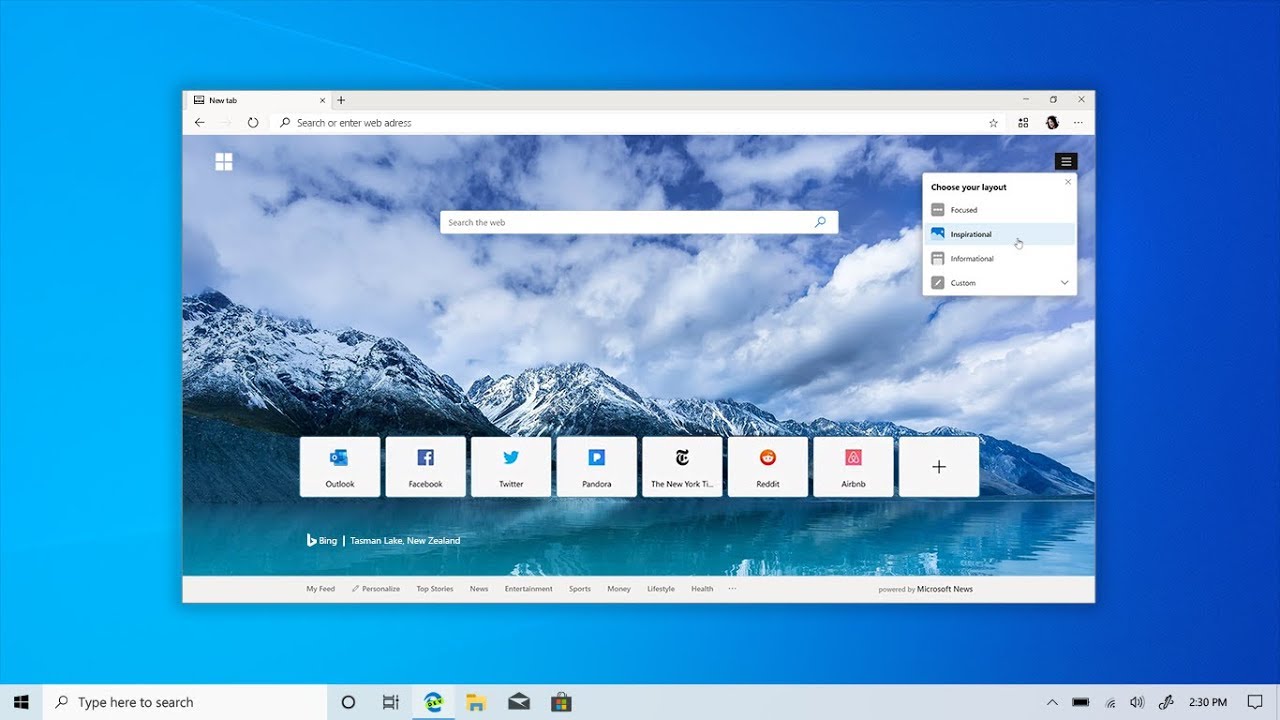Open the Tasman Lake, New Zealand image link
The width and height of the screenshot is (1280, 720).
[x=404, y=540]
